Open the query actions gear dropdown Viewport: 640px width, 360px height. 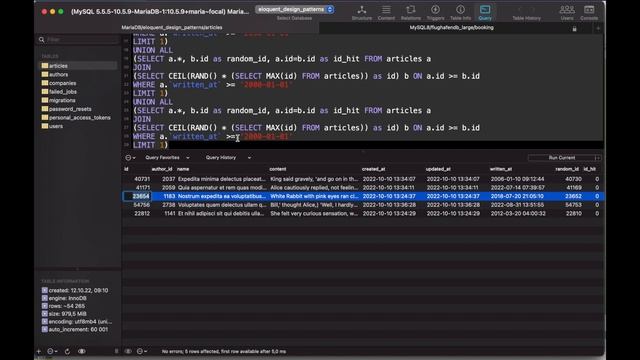pyautogui.click(x=131, y=158)
